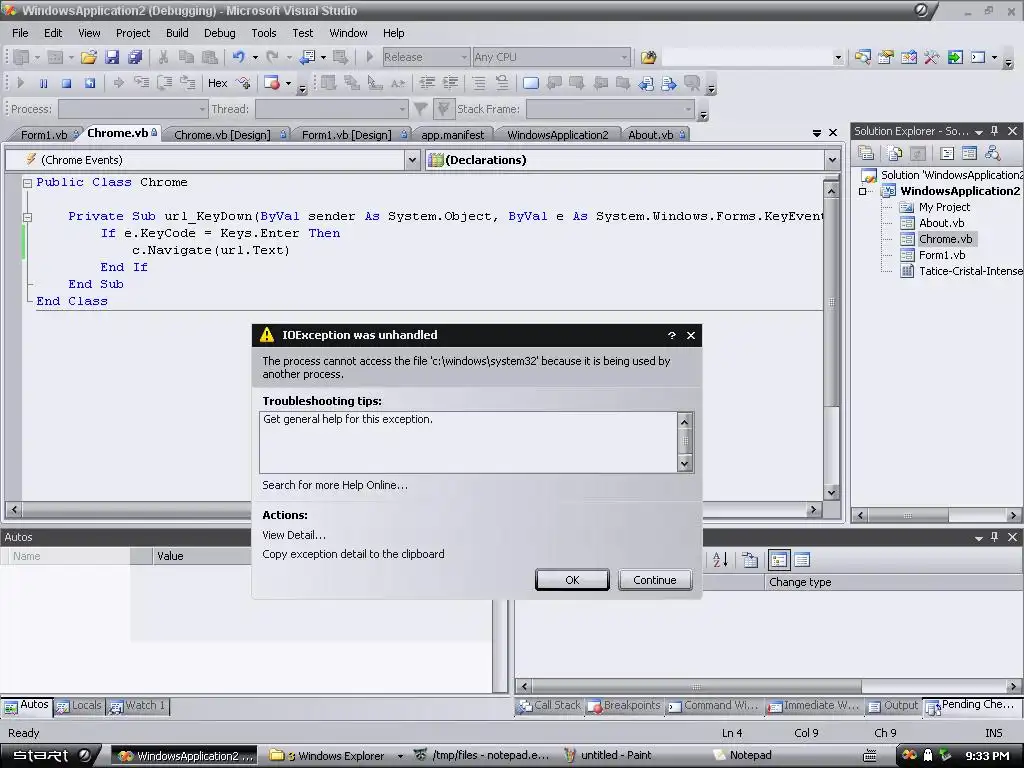Click Continue in the IOException dialog
The height and width of the screenshot is (768, 1024).
pos(654,580)
